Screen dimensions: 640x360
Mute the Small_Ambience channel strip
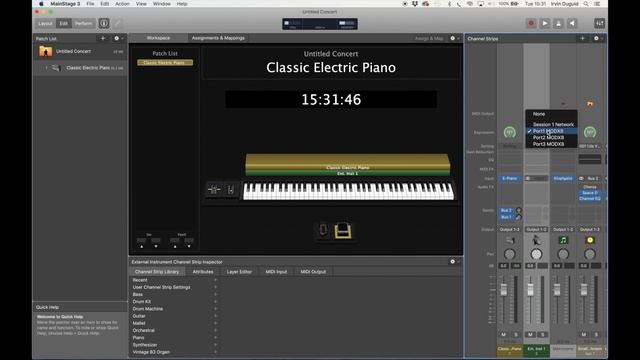tap(584, 334)
